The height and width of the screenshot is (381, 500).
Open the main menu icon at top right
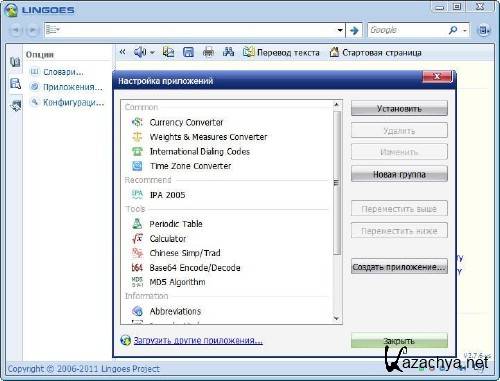tap(484, 31)
